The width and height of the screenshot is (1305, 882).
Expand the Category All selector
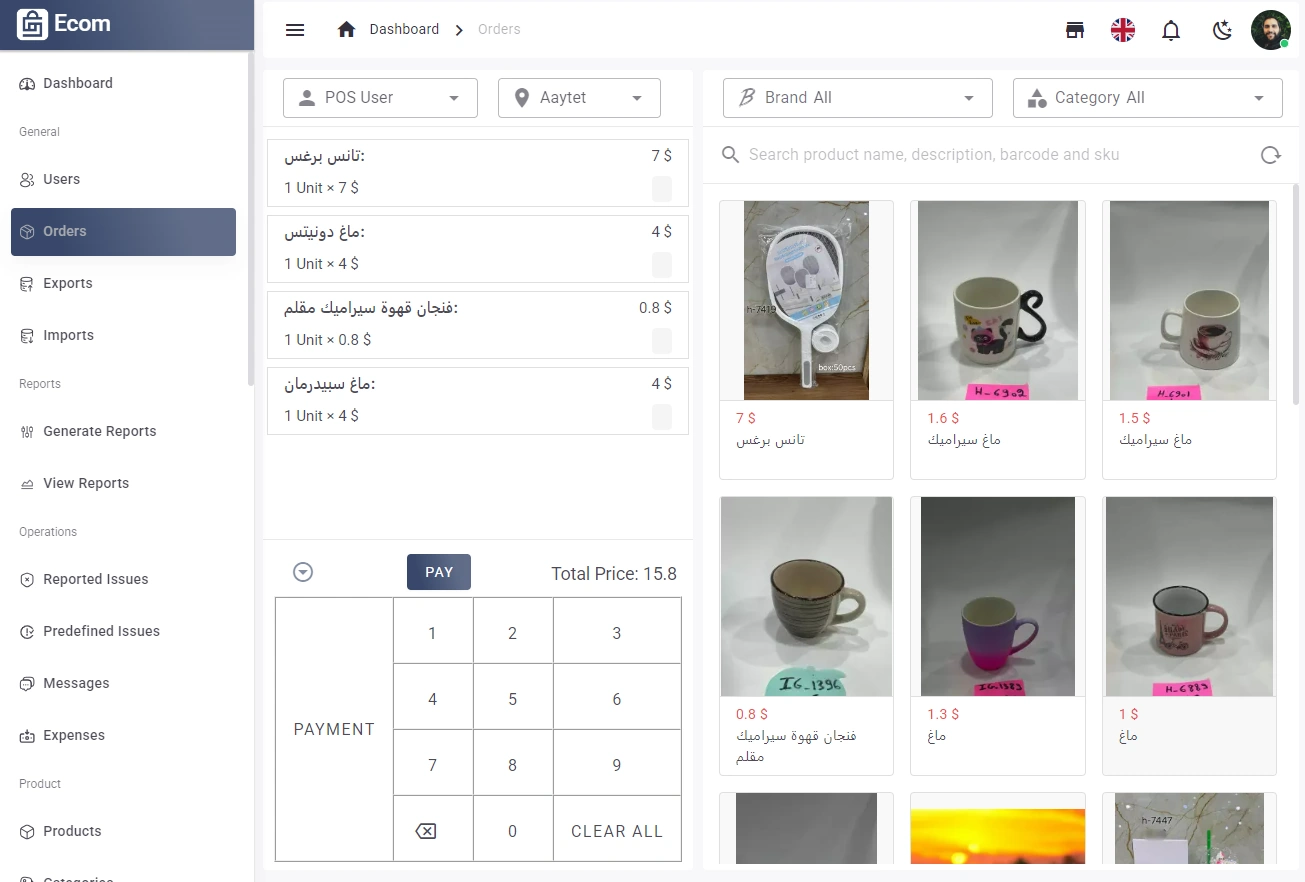(x=1147, y=97)
